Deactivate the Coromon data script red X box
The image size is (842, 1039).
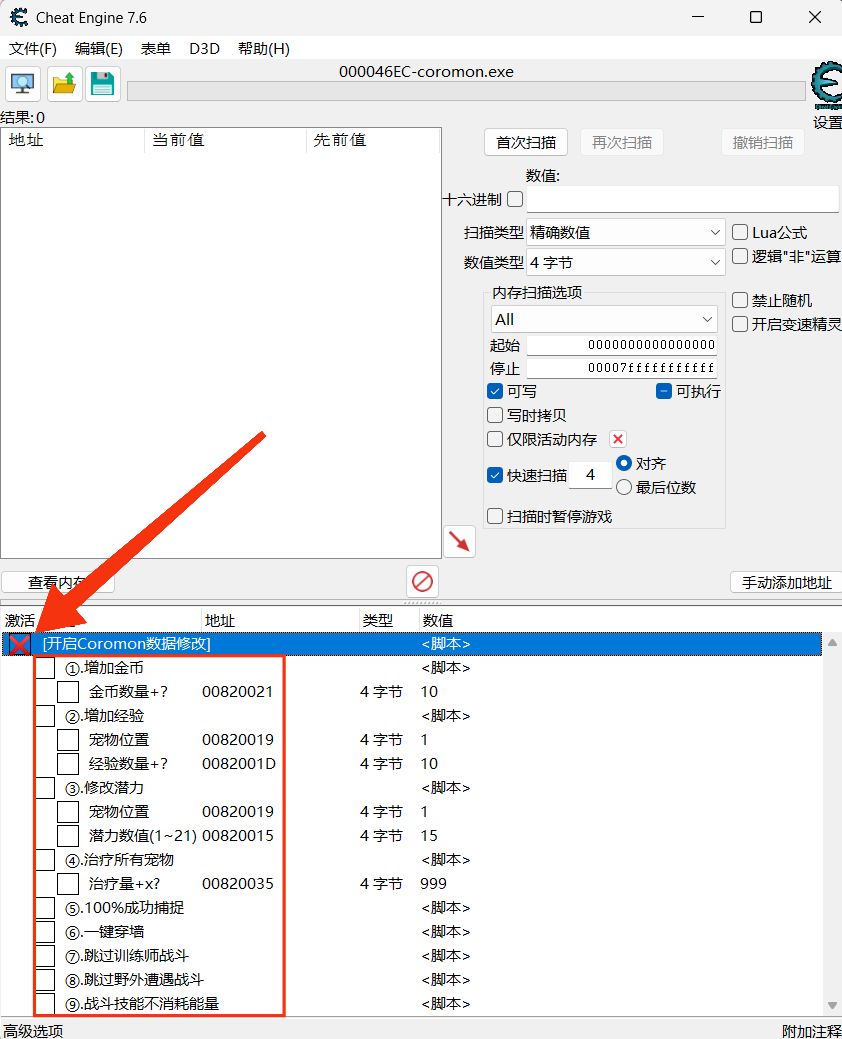coord(20,644)
